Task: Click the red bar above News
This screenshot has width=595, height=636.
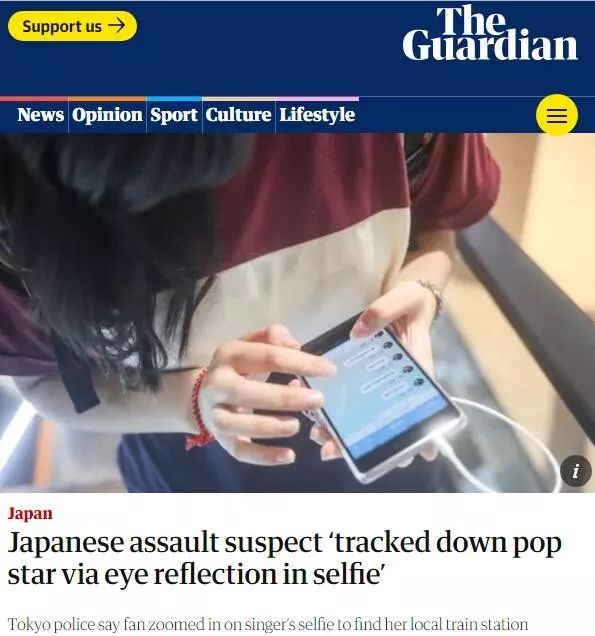Action: tap(34, 99)
